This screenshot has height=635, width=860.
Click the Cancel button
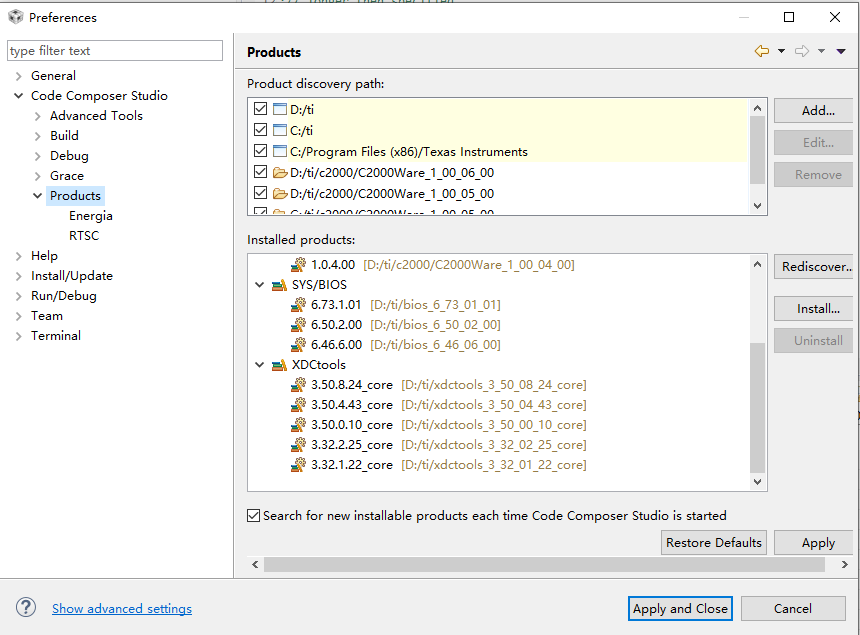click(793, 608)
